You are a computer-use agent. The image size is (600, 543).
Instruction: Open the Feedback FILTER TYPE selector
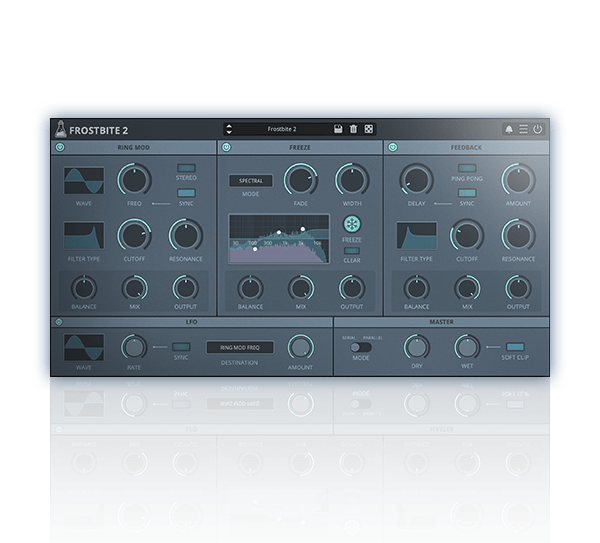coord(417,236)
